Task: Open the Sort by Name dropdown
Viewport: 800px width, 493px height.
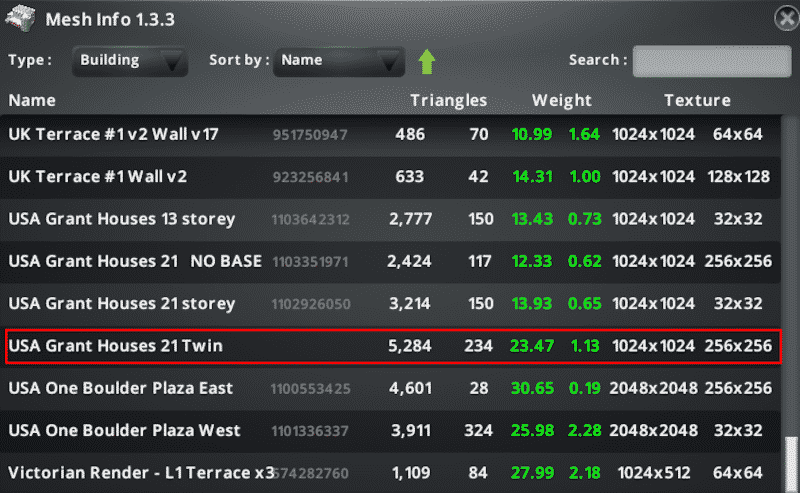Action: [339, 60]
